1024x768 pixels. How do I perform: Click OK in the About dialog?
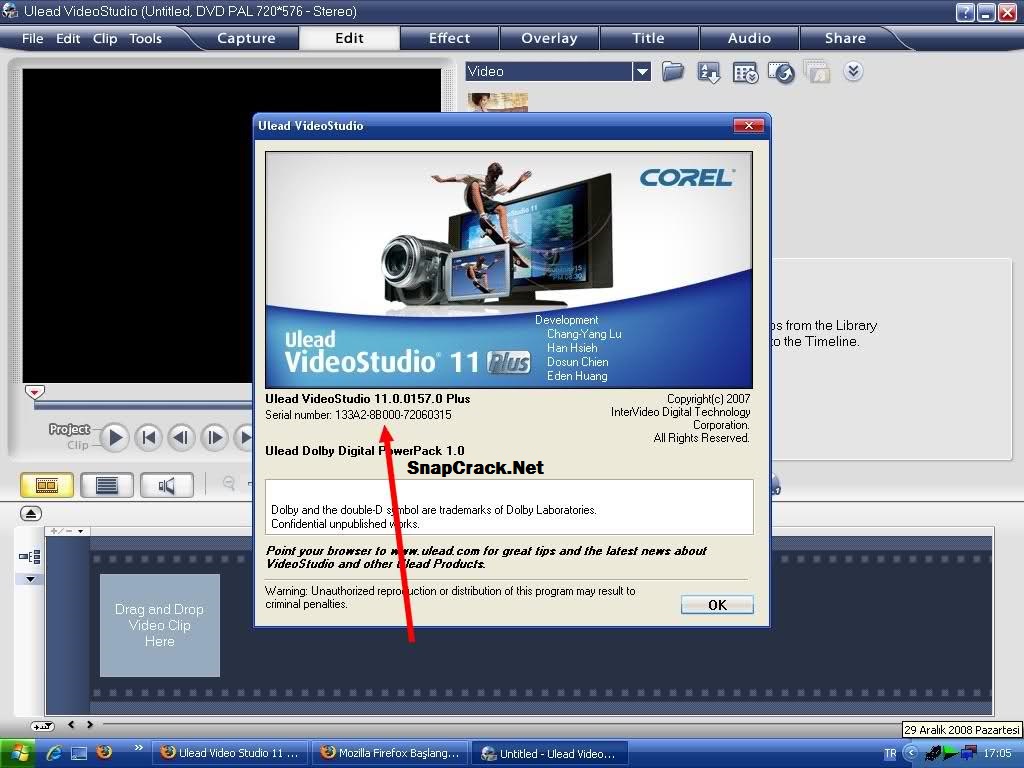(x=717, y=605)
